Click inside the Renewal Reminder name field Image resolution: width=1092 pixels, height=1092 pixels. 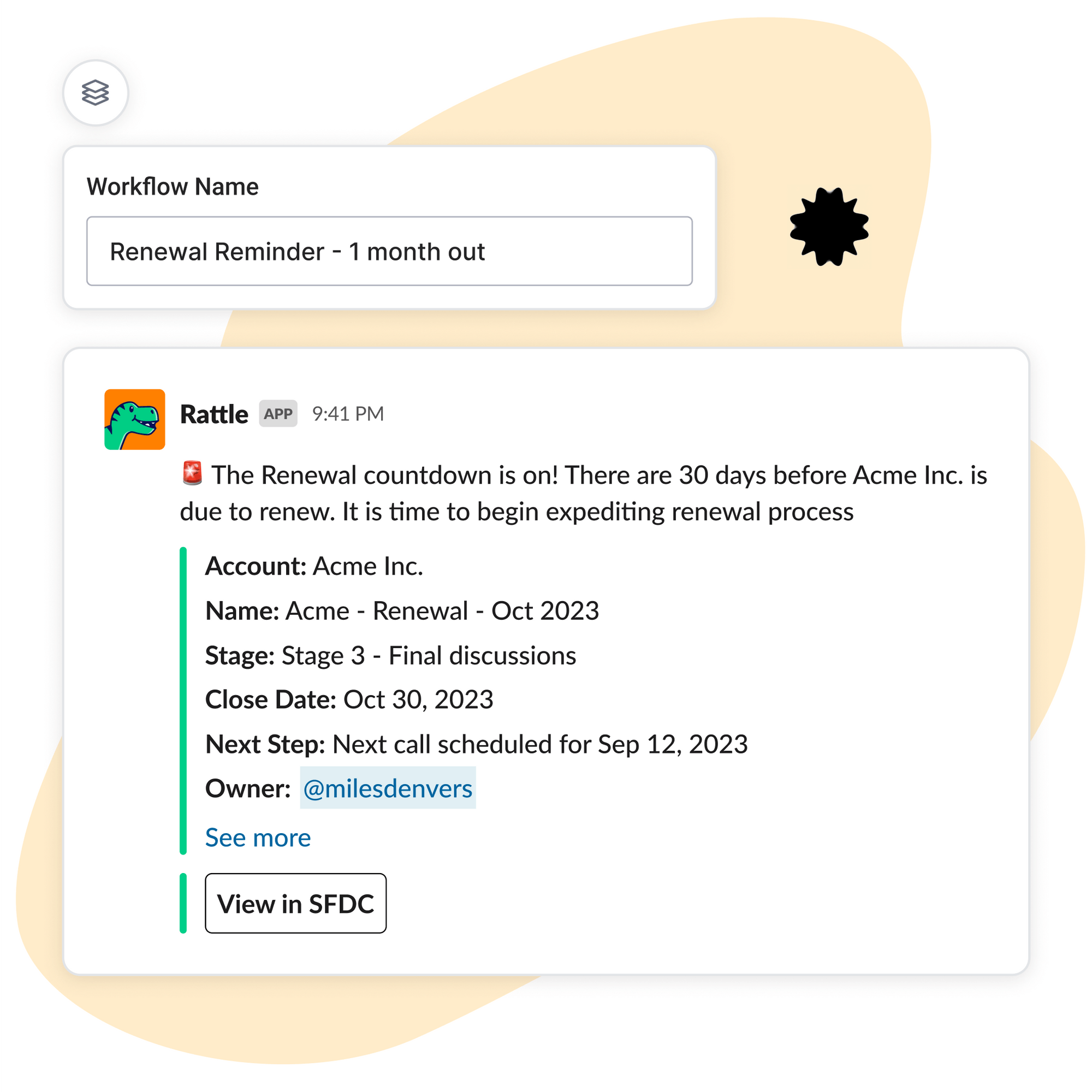(389, 252)
